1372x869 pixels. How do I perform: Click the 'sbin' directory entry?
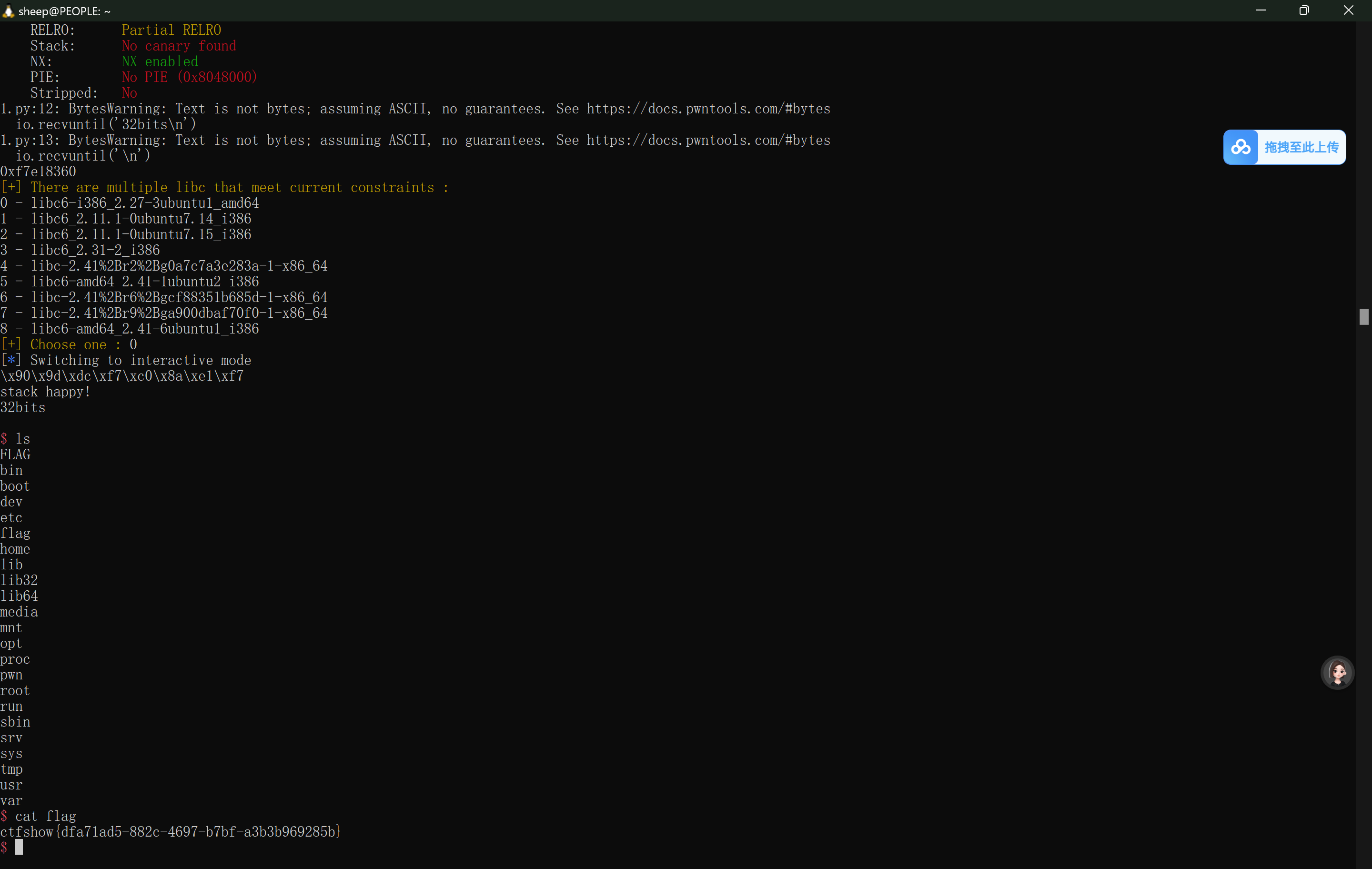[x=15, y=722]
